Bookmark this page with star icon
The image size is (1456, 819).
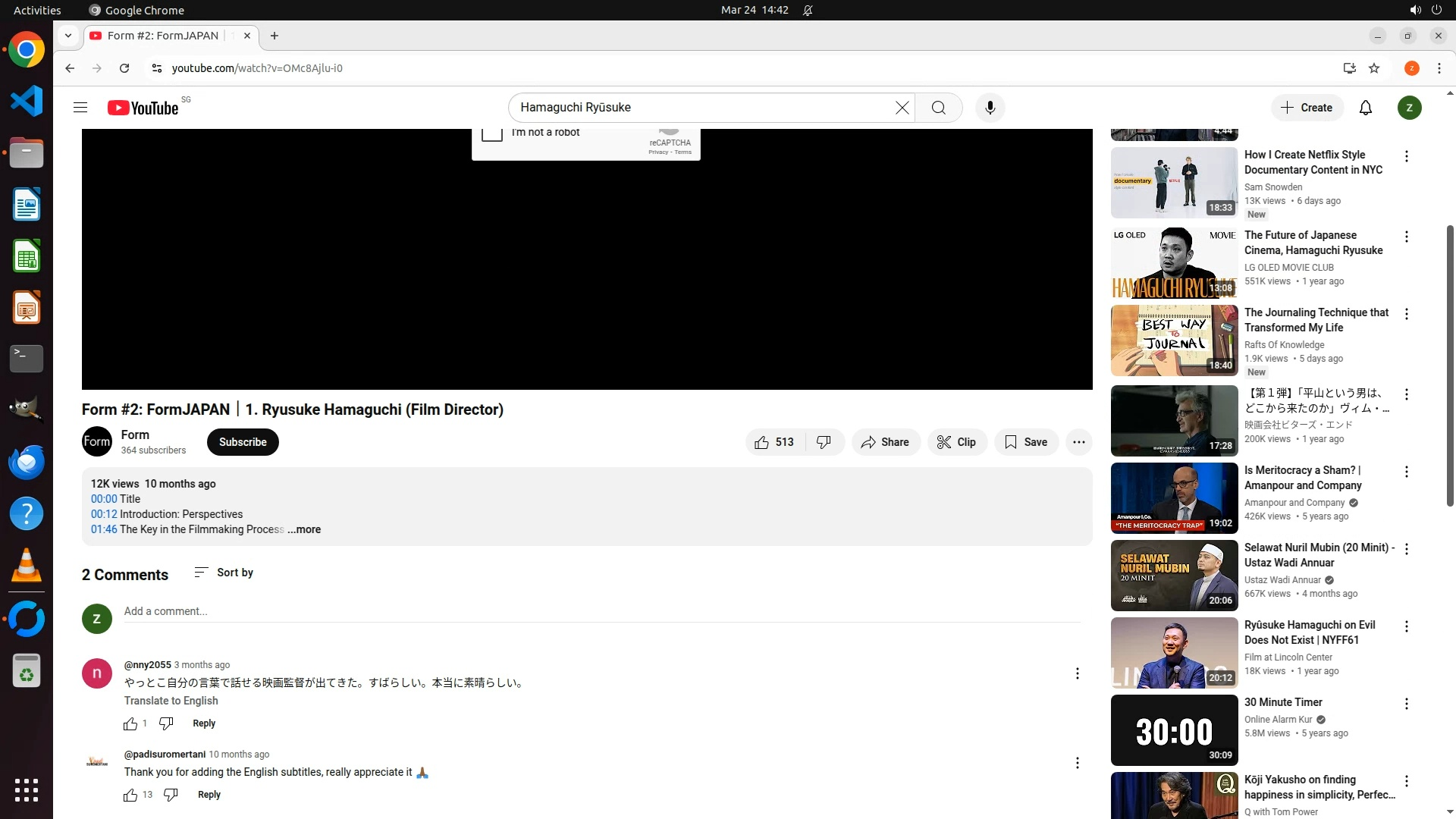click(x=1374, y=68)
